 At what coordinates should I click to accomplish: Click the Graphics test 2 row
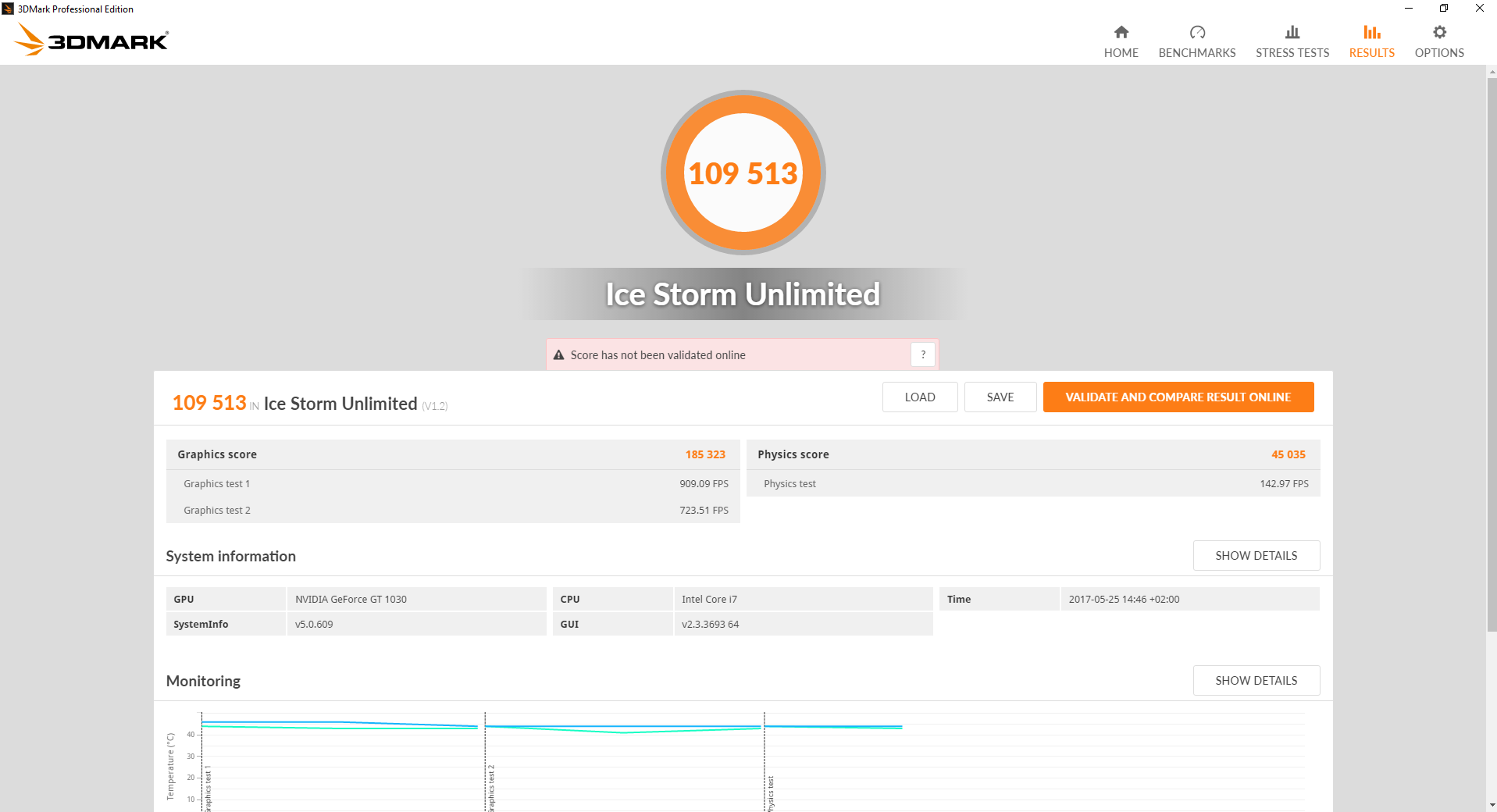453,510
